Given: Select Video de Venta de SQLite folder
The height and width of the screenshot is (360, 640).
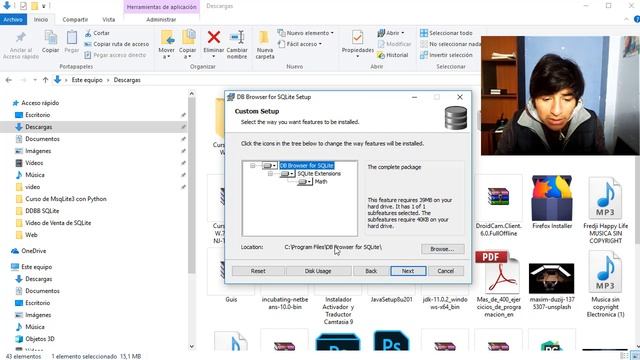Looking at the screenshot, I should [x=58, y=223].
